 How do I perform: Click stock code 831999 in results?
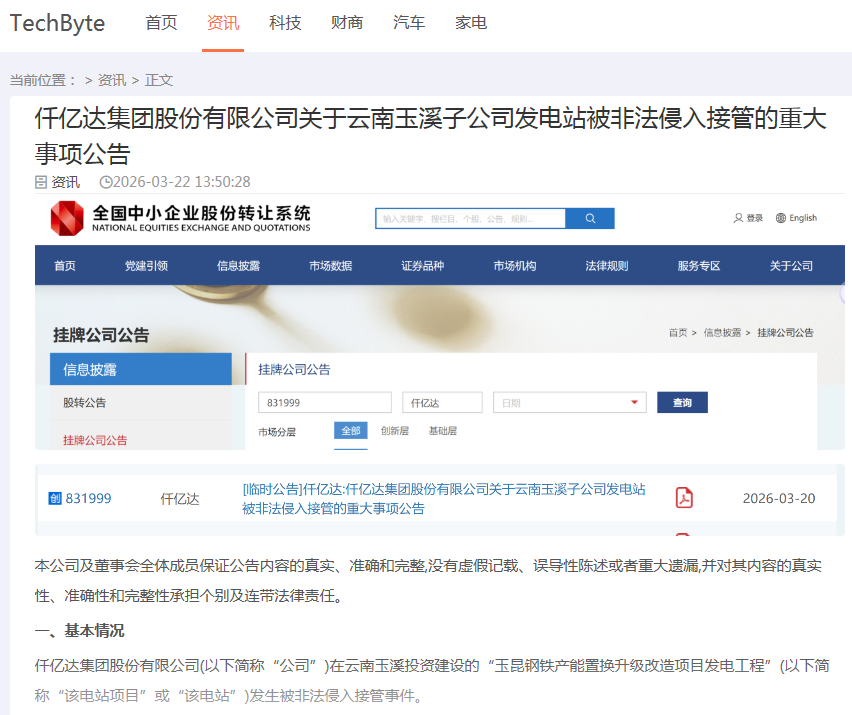pyautogui.click(x=89, y=498)
